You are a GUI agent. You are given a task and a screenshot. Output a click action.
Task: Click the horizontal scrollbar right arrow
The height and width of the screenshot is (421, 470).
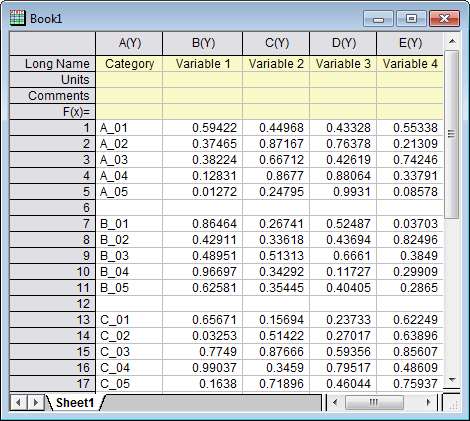pos(429,402)
